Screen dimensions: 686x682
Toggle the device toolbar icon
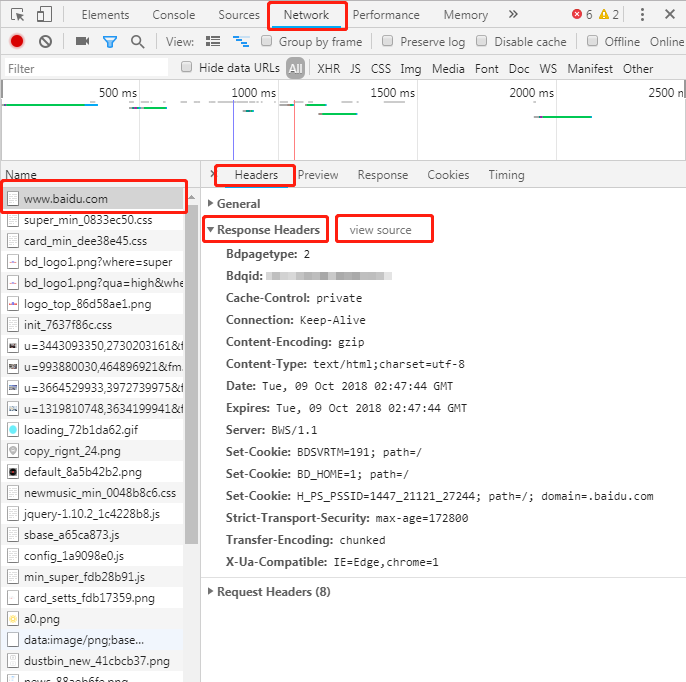[x=45, y=15]
